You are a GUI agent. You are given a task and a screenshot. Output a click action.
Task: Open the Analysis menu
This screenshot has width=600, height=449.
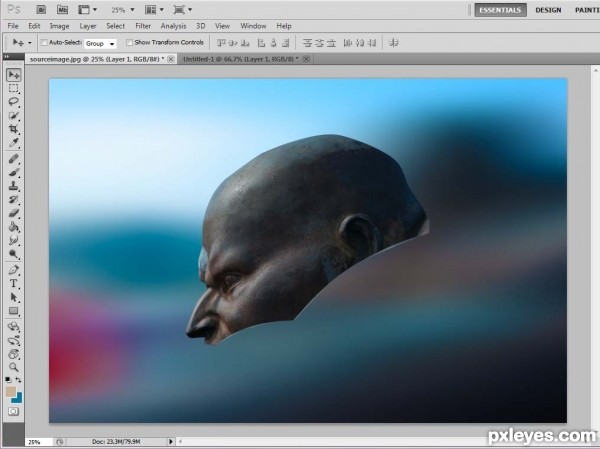pyautogui.click(x=173, y=26)
